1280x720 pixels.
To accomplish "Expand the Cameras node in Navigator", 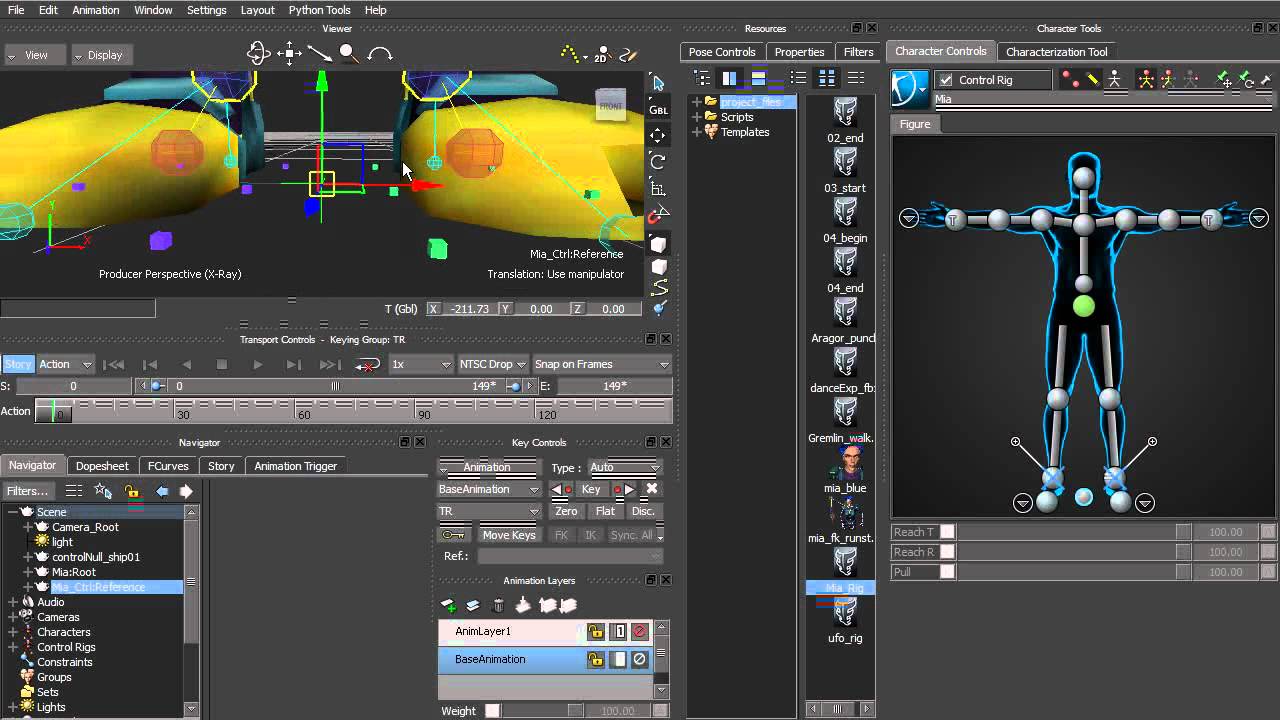I will [x=13, y=617].
